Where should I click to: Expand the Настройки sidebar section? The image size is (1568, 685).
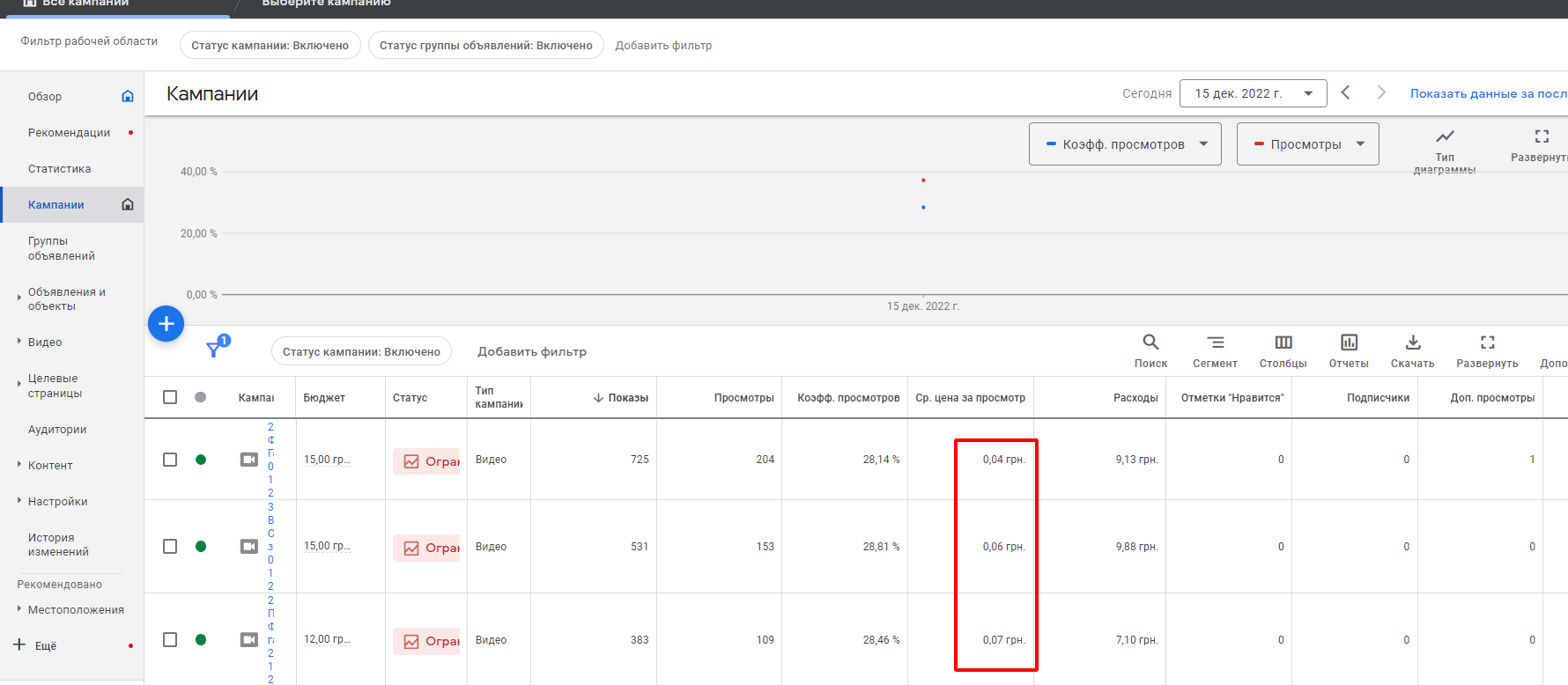(x=19, y=500)
